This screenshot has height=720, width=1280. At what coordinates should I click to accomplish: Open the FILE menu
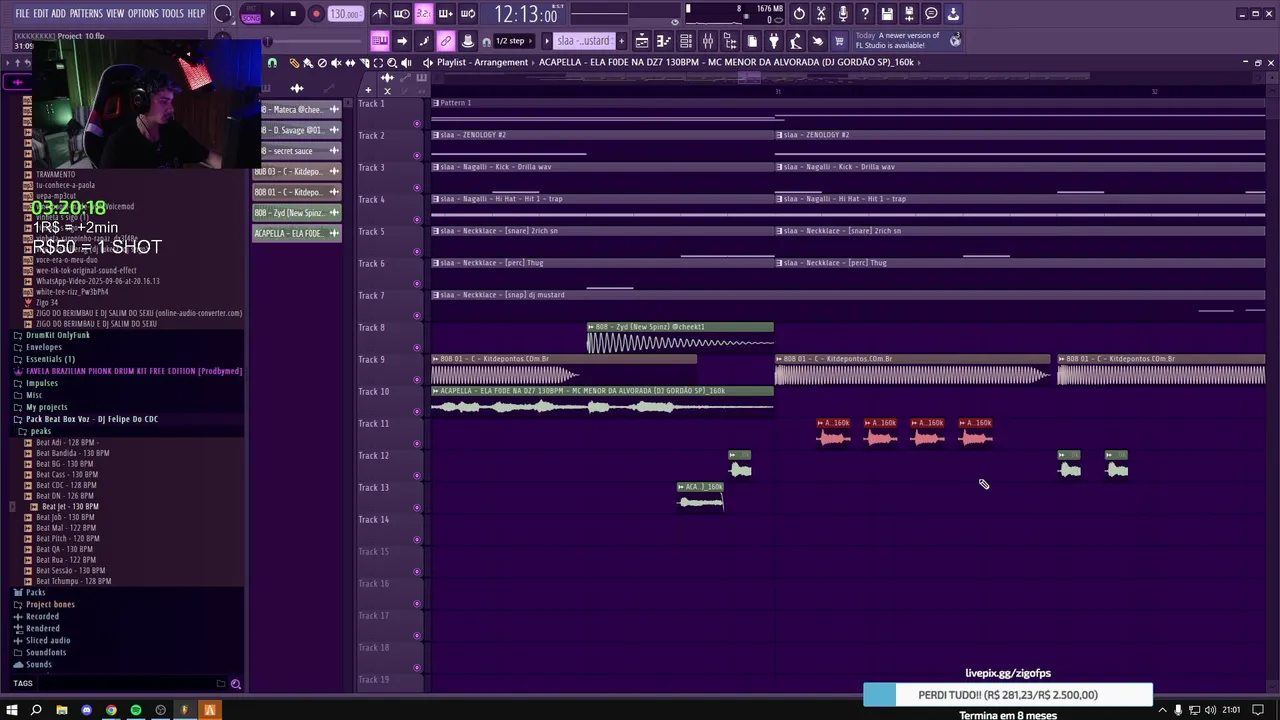[x=22, y=14]
